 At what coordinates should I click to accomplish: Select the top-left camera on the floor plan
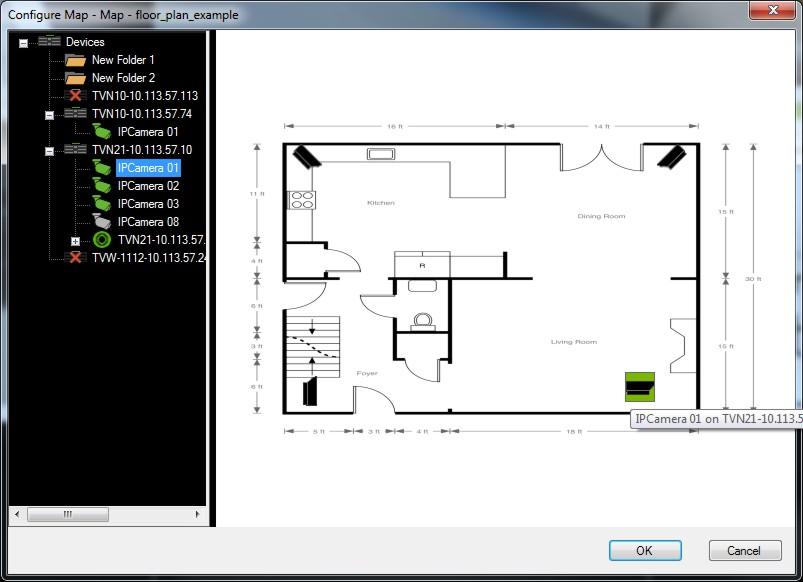coord(306,157)
